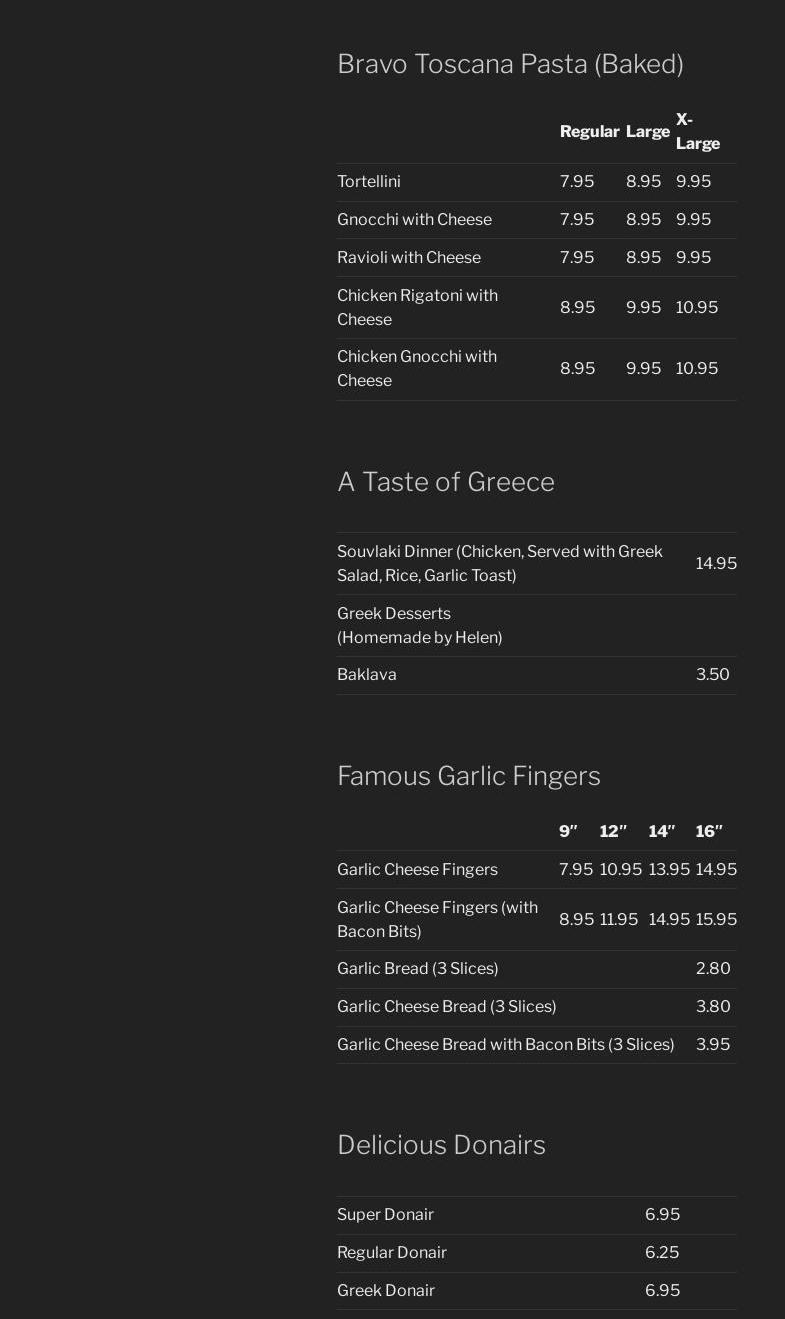Screen dimensions: 785x1319
Task: Click the Super Donair item
Action: pos(385,1215)
